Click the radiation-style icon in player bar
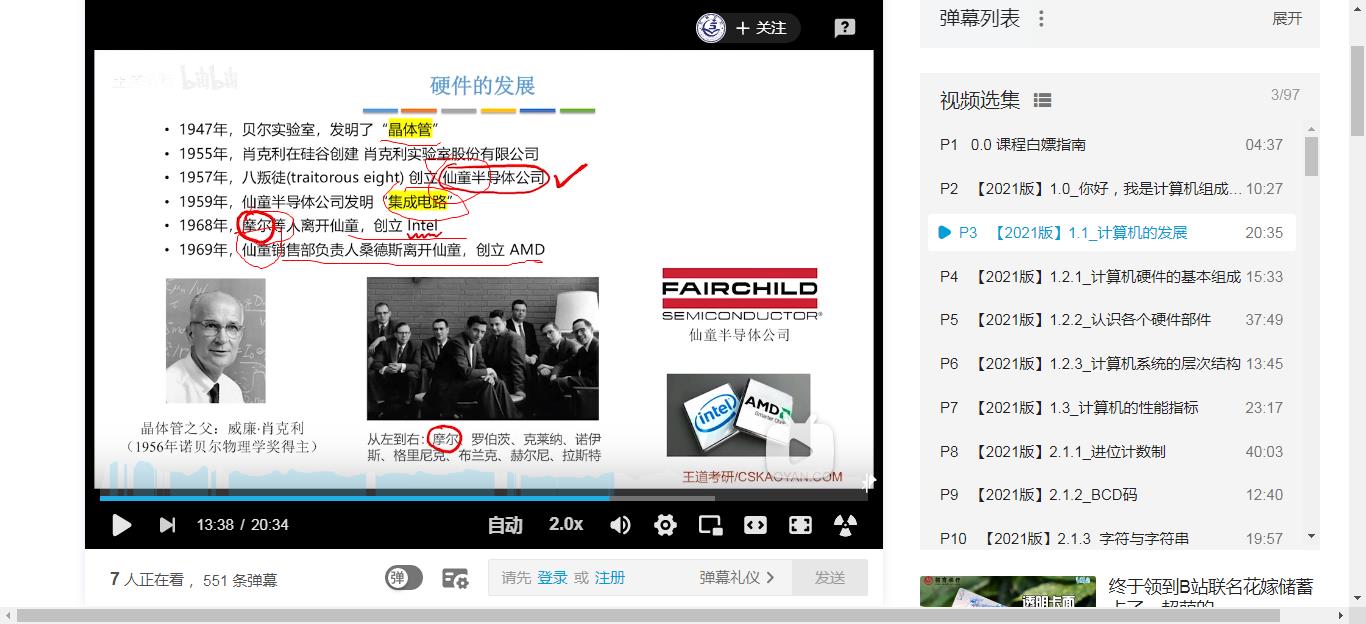1366x624 pixels. [x=845, y=525]
